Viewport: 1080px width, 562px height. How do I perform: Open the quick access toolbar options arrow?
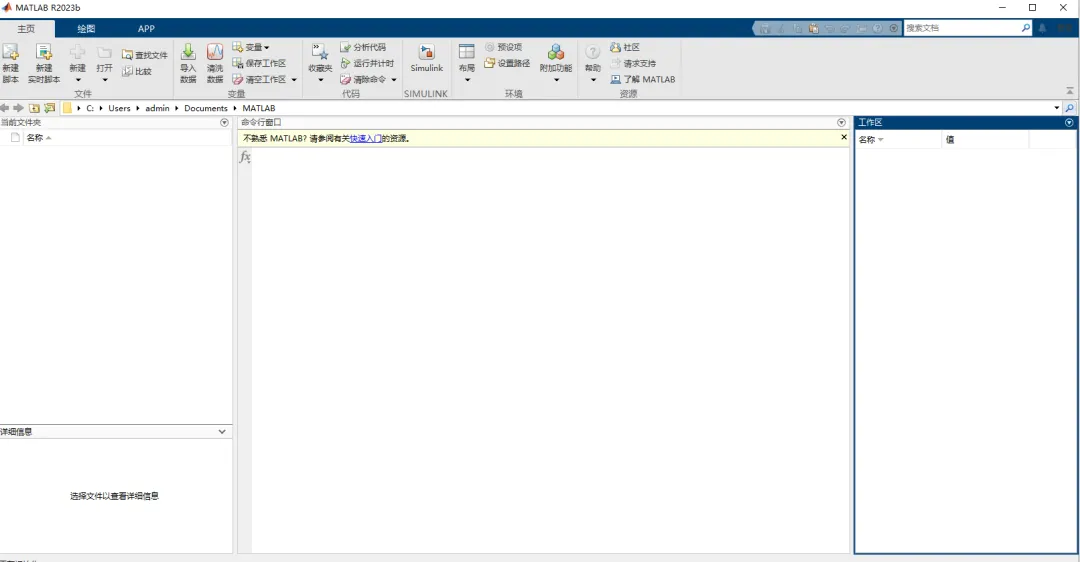[894, 28]
